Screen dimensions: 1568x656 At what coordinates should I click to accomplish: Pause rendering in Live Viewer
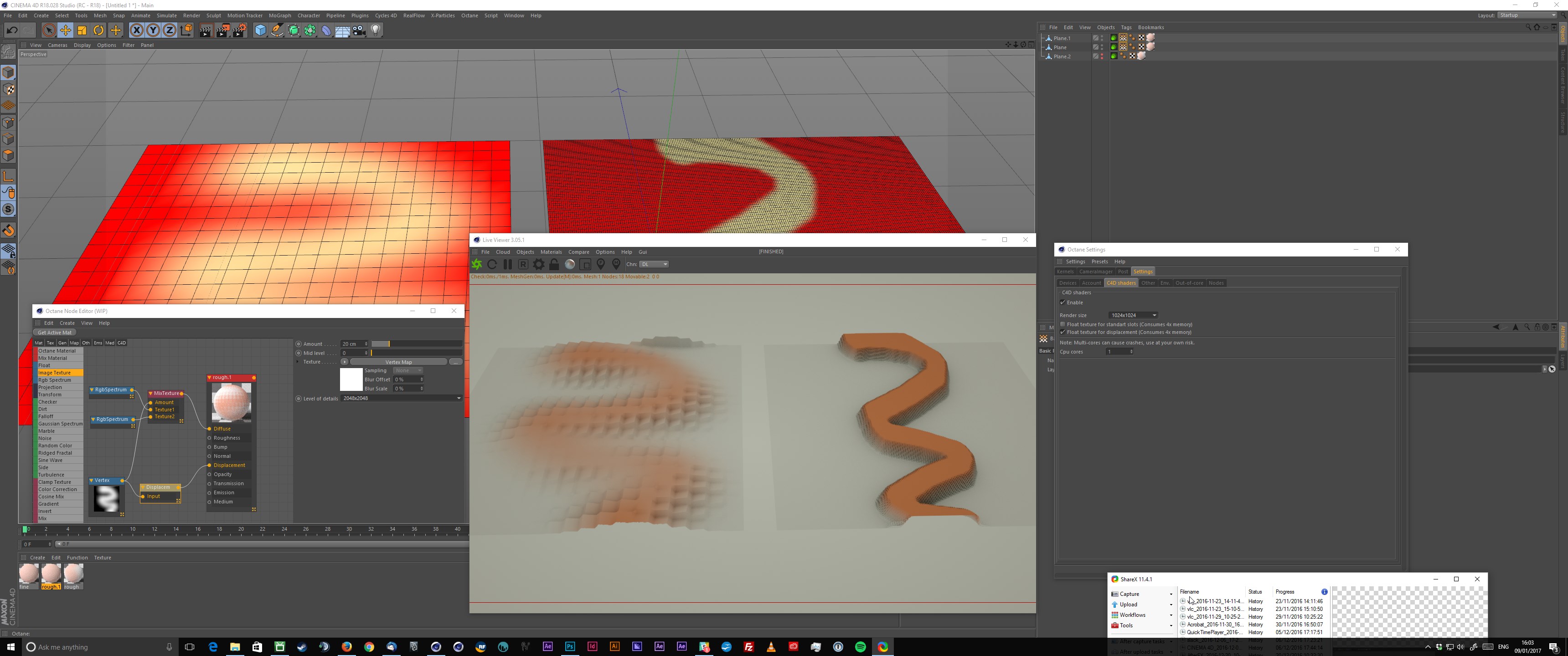point(508,265)
